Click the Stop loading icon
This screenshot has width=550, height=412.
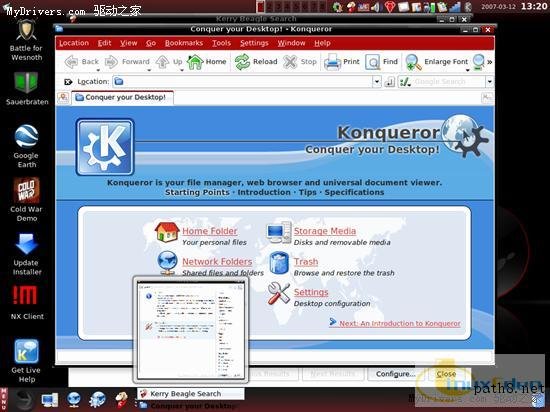(x=290, y=62)
